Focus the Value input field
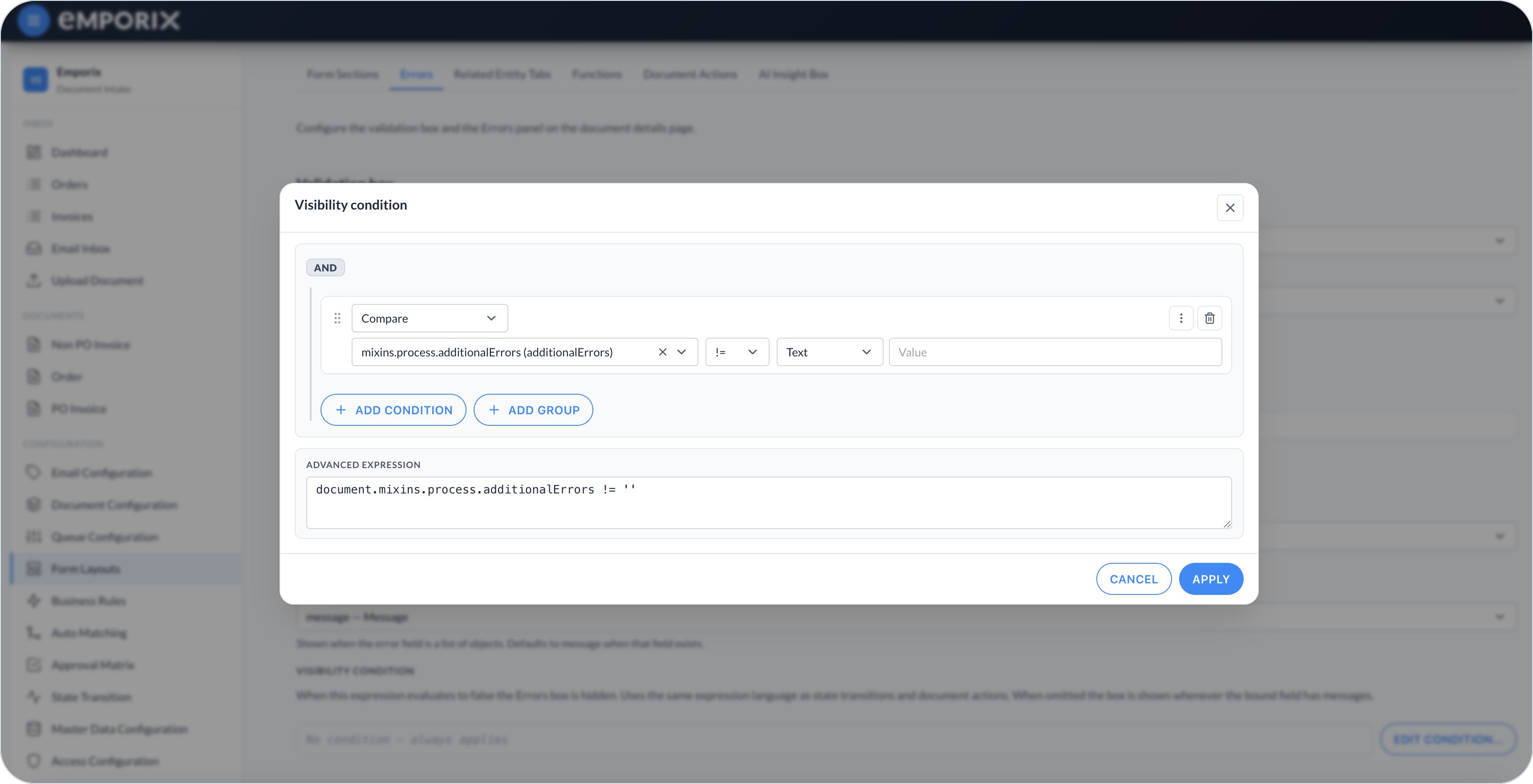Viewport: 1533px width, 784px height. (x=1055, y=352)
